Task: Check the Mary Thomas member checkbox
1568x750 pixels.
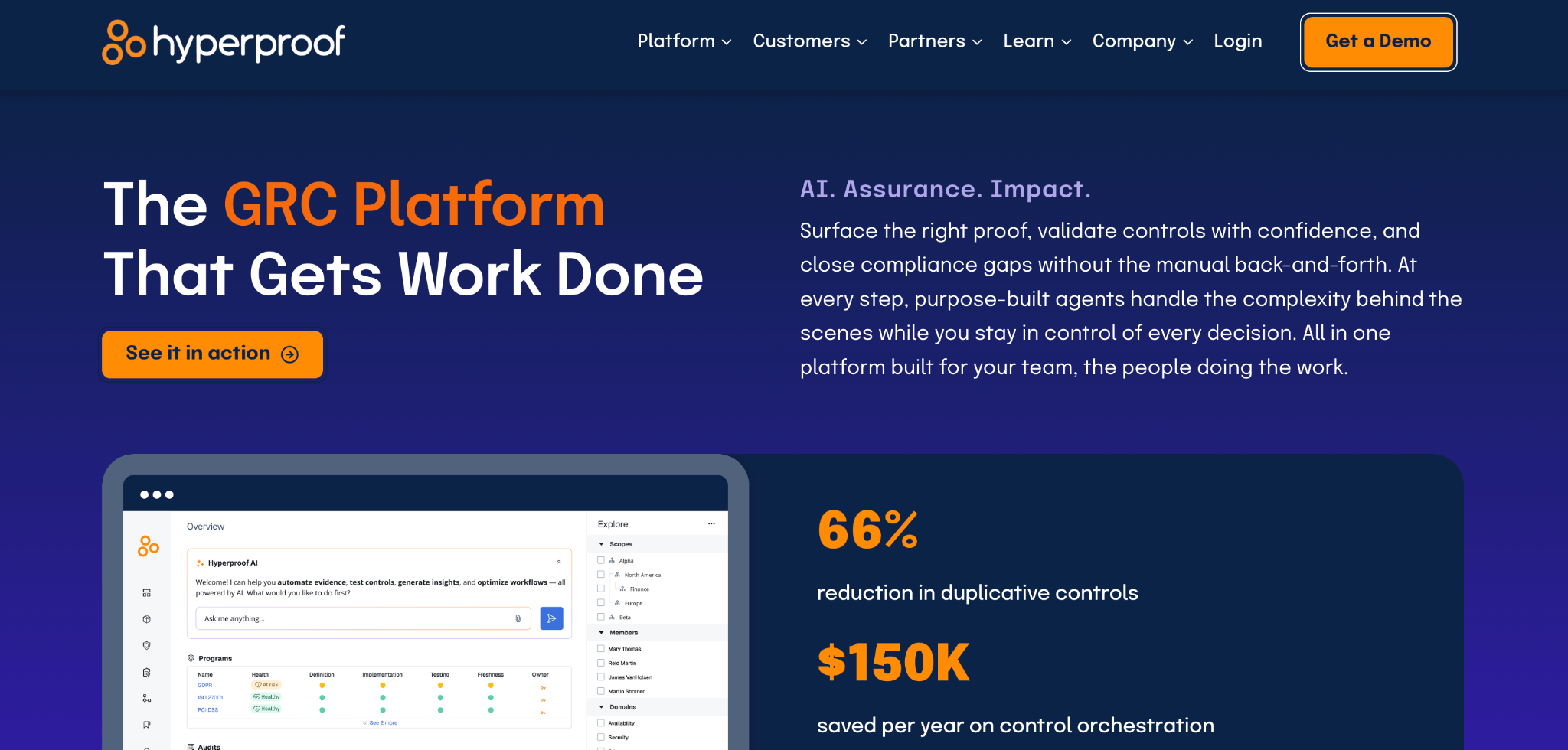Action: coord(601,649)
